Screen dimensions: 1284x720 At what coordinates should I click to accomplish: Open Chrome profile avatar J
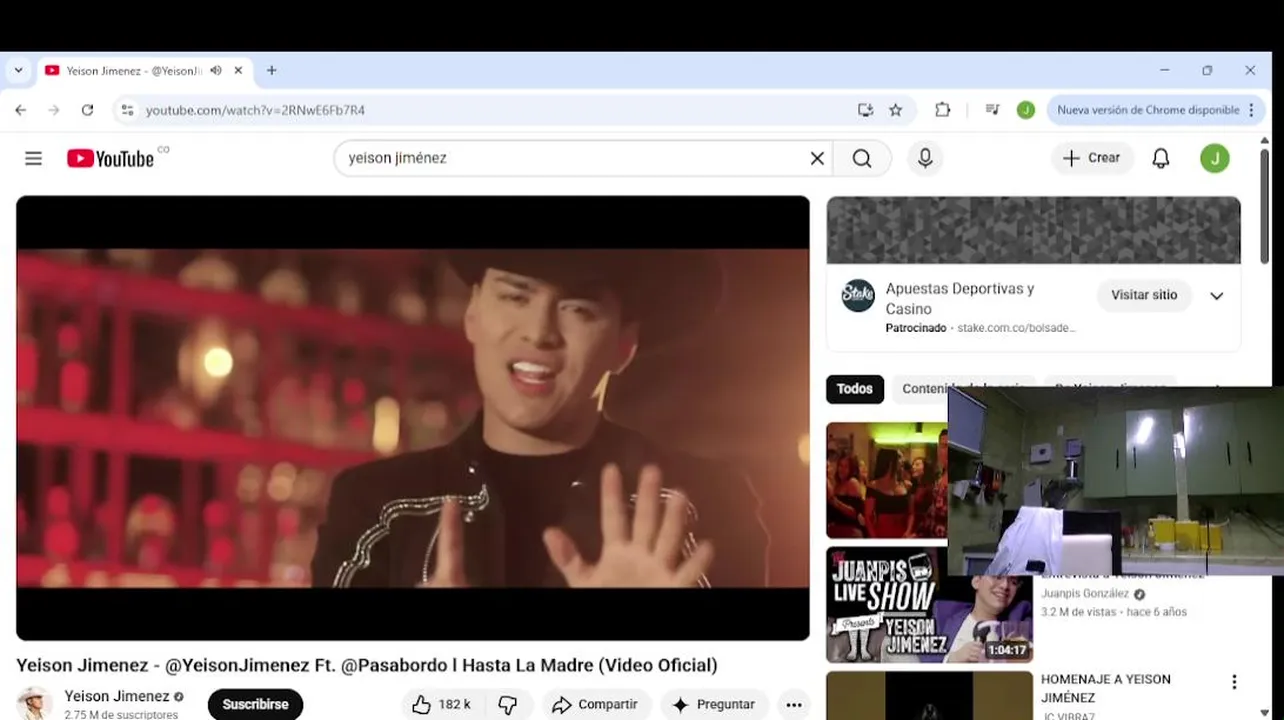tap(1025, 110)
